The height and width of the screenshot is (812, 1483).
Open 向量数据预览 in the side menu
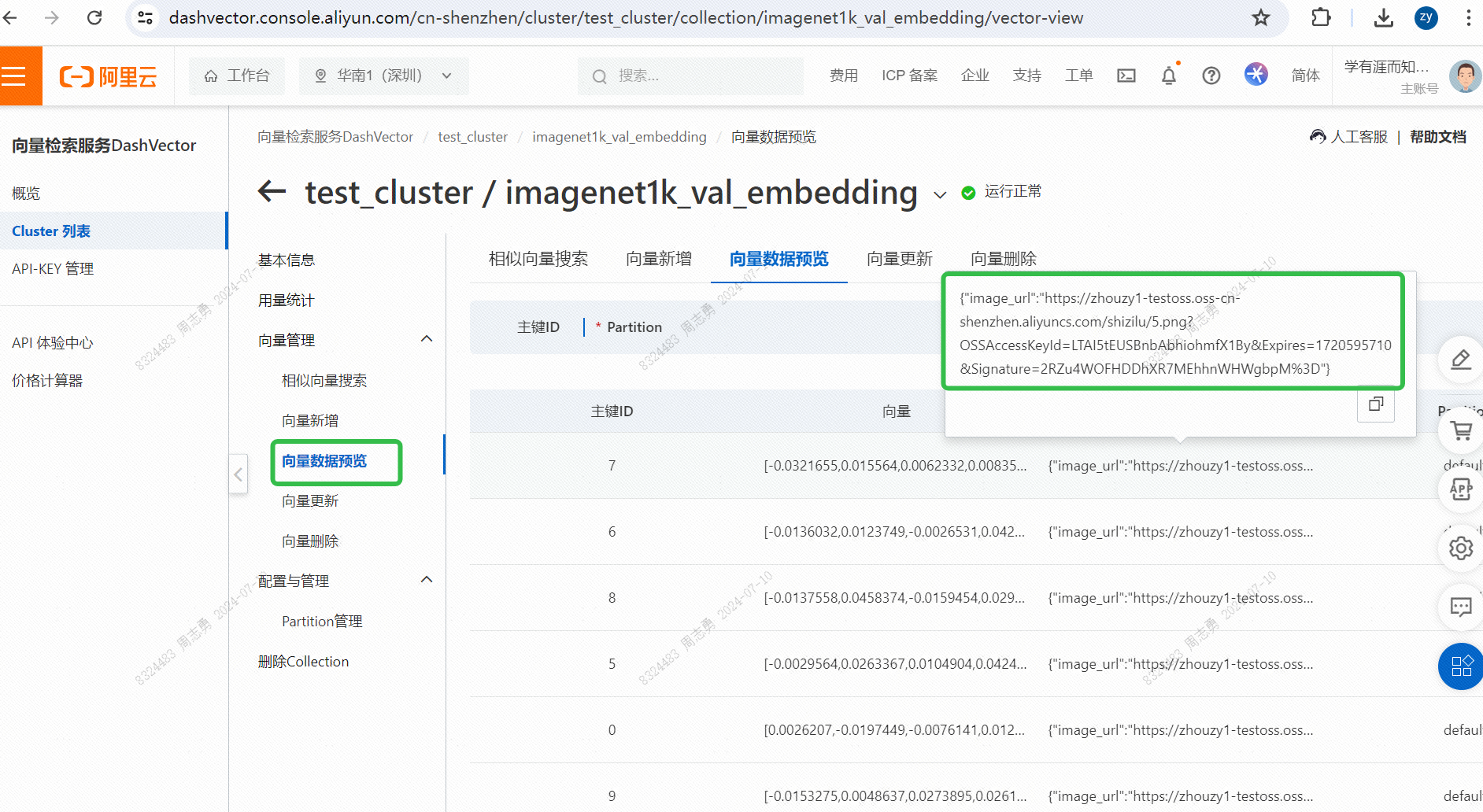click(x=324, y=461)
